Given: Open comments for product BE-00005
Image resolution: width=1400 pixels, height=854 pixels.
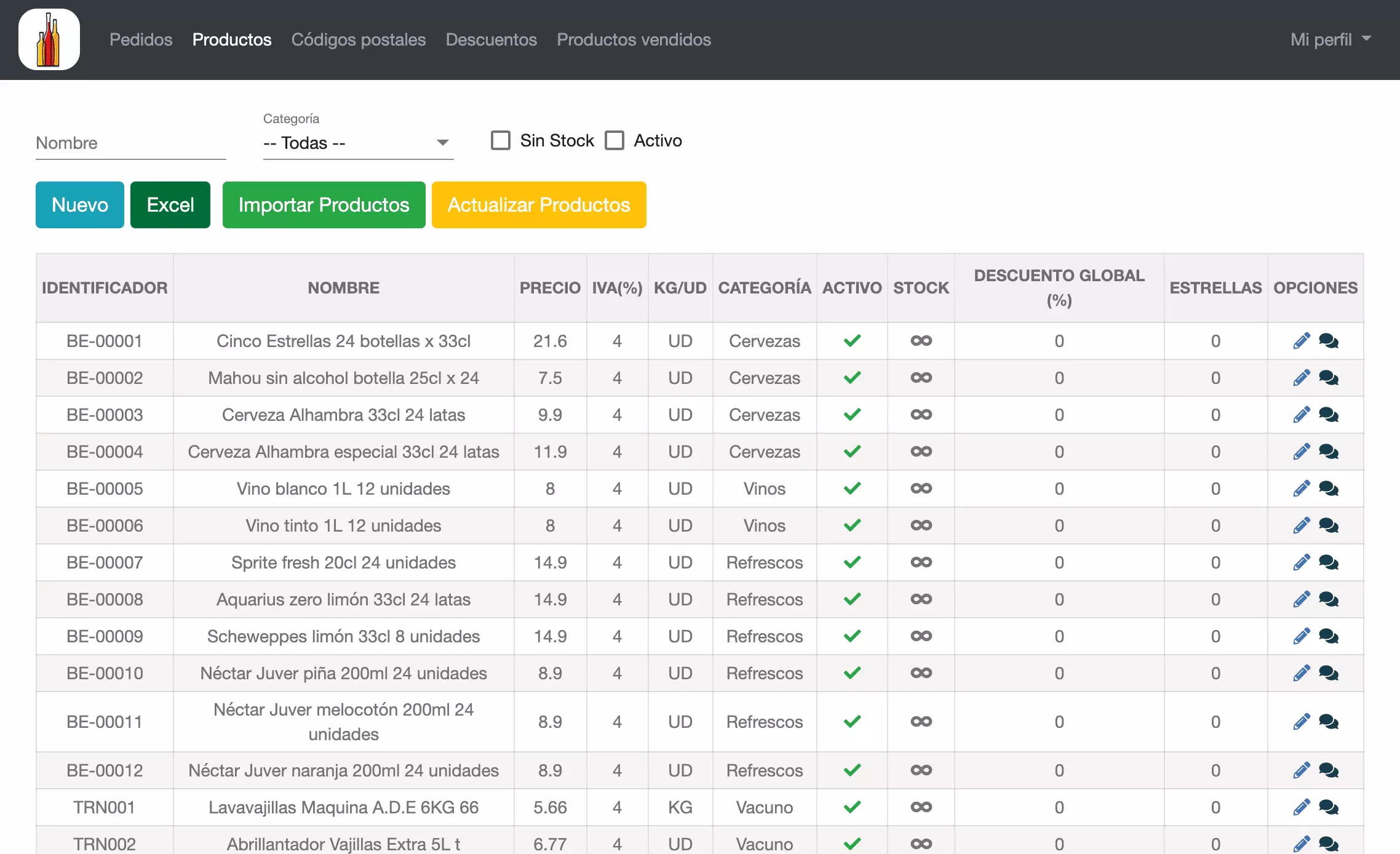Looking at the screenshot, I should pyautogui.click(x=1329, y=489).
